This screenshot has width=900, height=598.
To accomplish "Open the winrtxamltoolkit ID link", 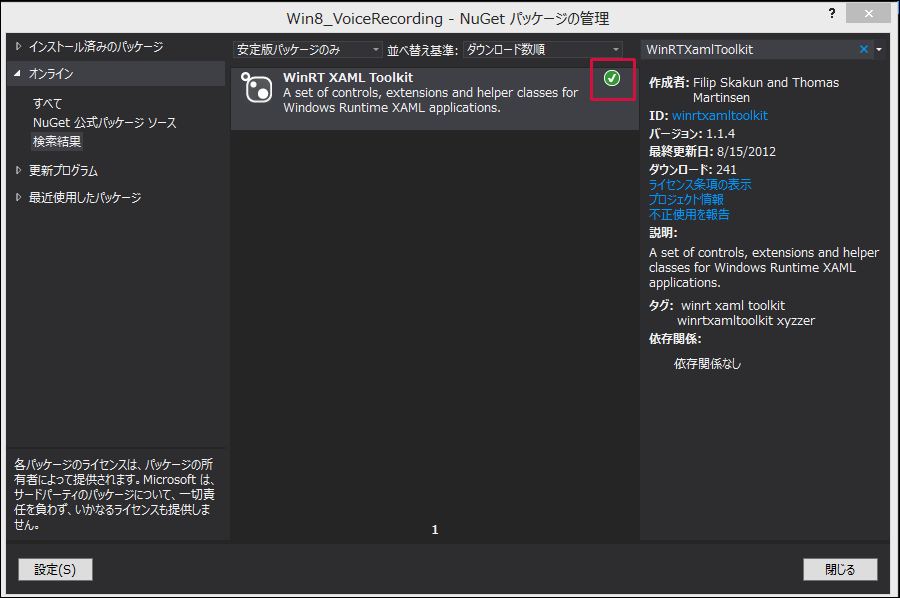I will click(x=720, y=115).
